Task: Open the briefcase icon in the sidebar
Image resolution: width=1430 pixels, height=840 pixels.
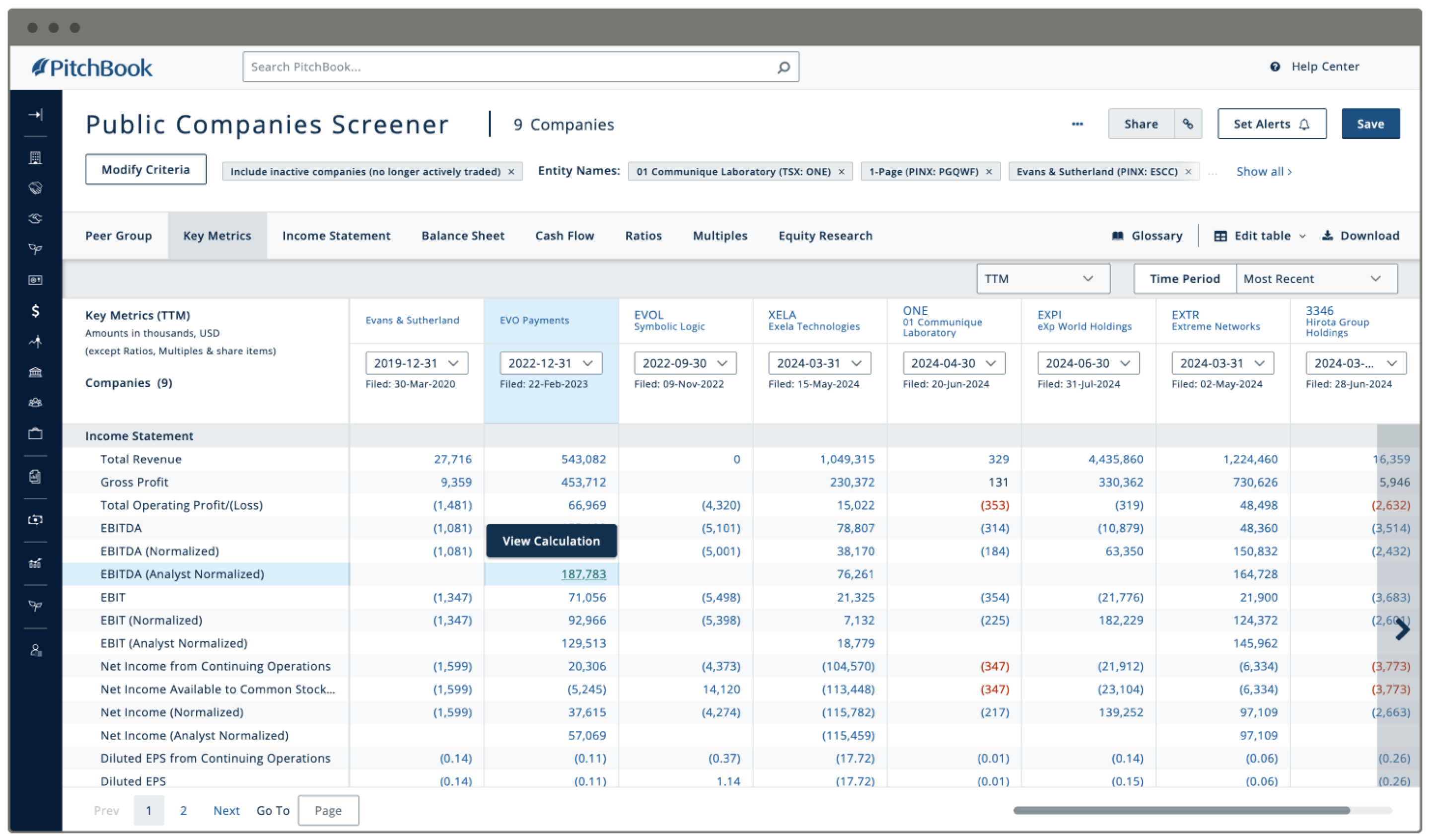Action: (37, 433)
